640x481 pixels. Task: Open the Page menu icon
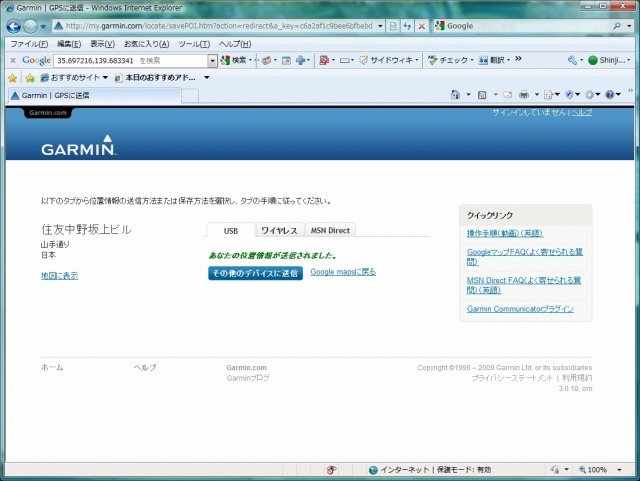coord(549,95)
